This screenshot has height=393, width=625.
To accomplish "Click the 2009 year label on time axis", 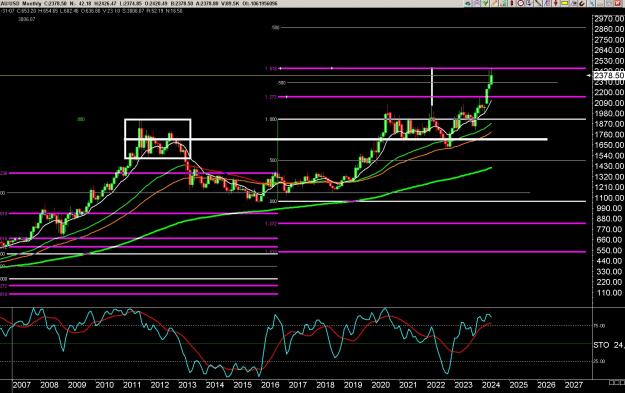I will (77, 385).
